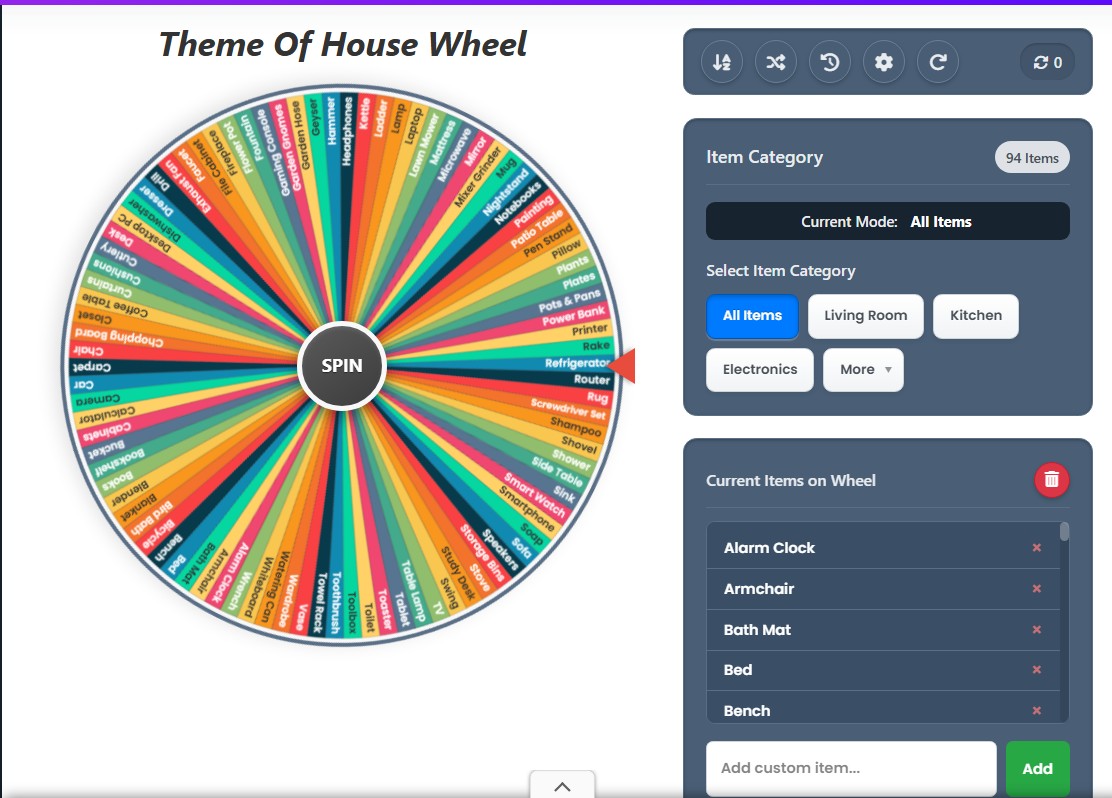Click the 94 Items badge
The image size is (1112, 798).
[x=1032, y=158]
